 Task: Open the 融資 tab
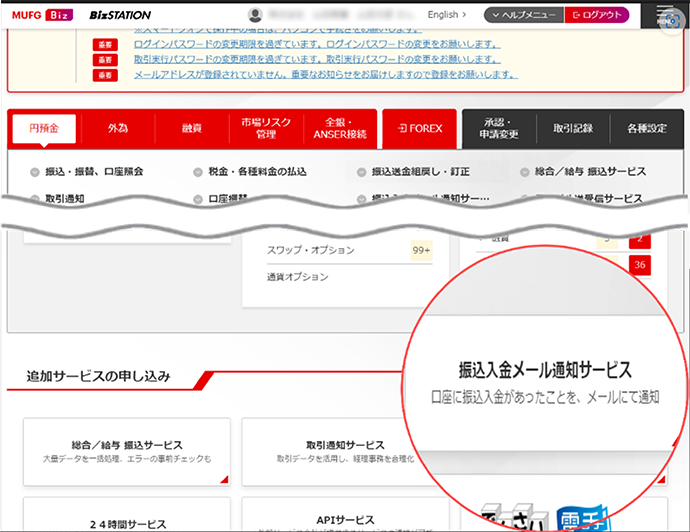[x=191, y=128]
